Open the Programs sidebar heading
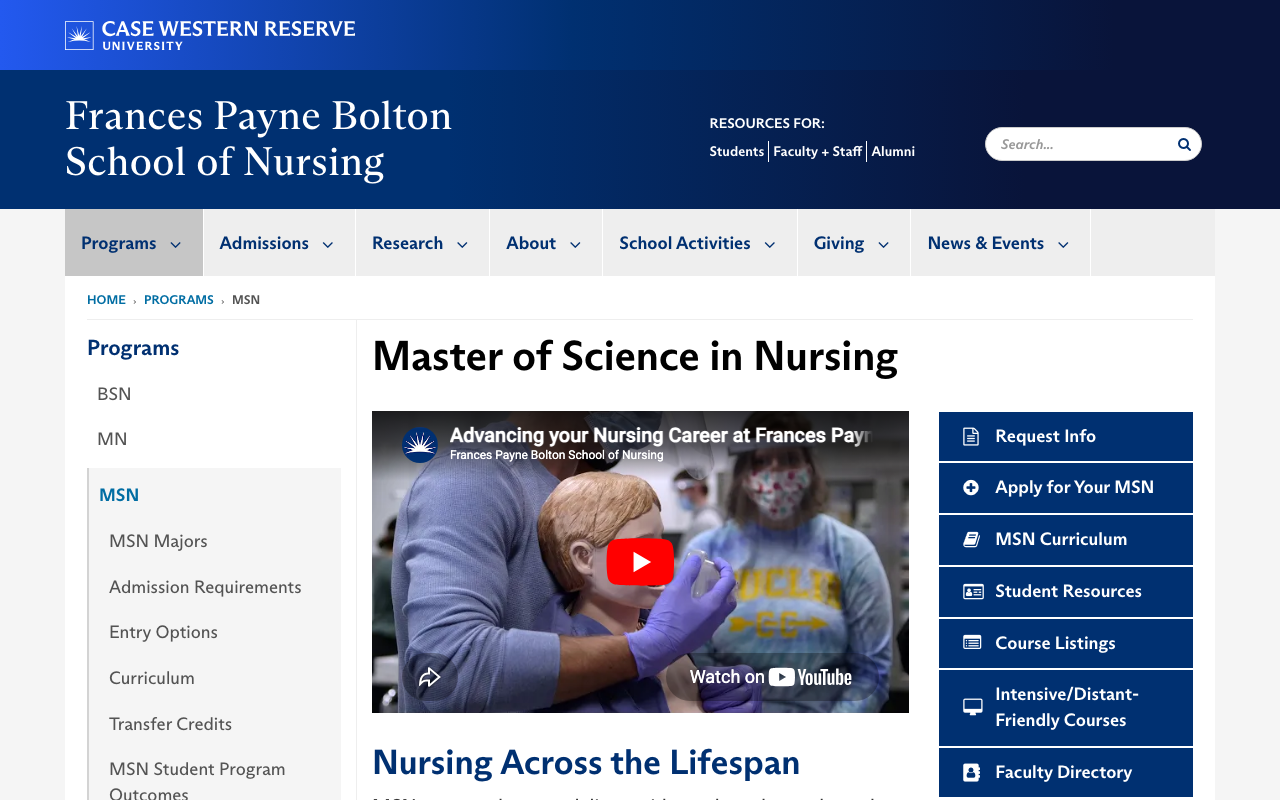Viewport: 1280px width, 800px height. coord(133,348)
